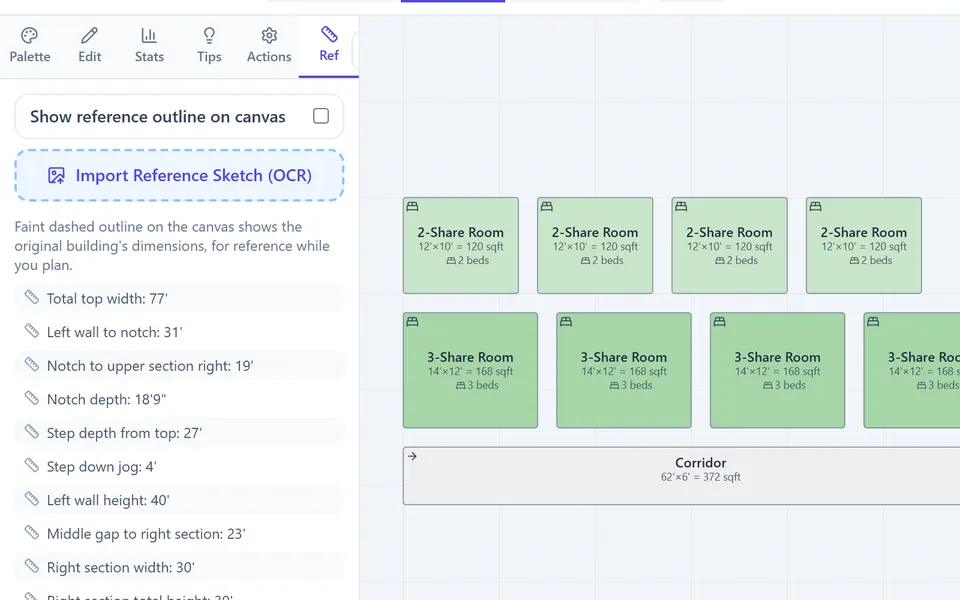Go to the Actions tab
The width and height of the screenshot is (960, 600).
click(269, 45)
